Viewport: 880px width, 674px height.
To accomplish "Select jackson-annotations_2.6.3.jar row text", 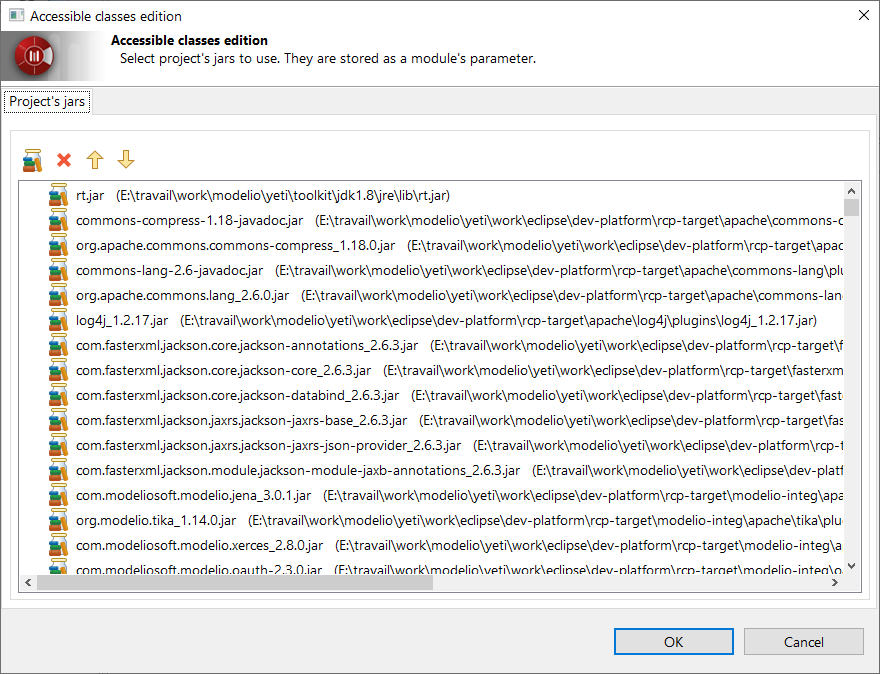I will (x=459, y=345).
